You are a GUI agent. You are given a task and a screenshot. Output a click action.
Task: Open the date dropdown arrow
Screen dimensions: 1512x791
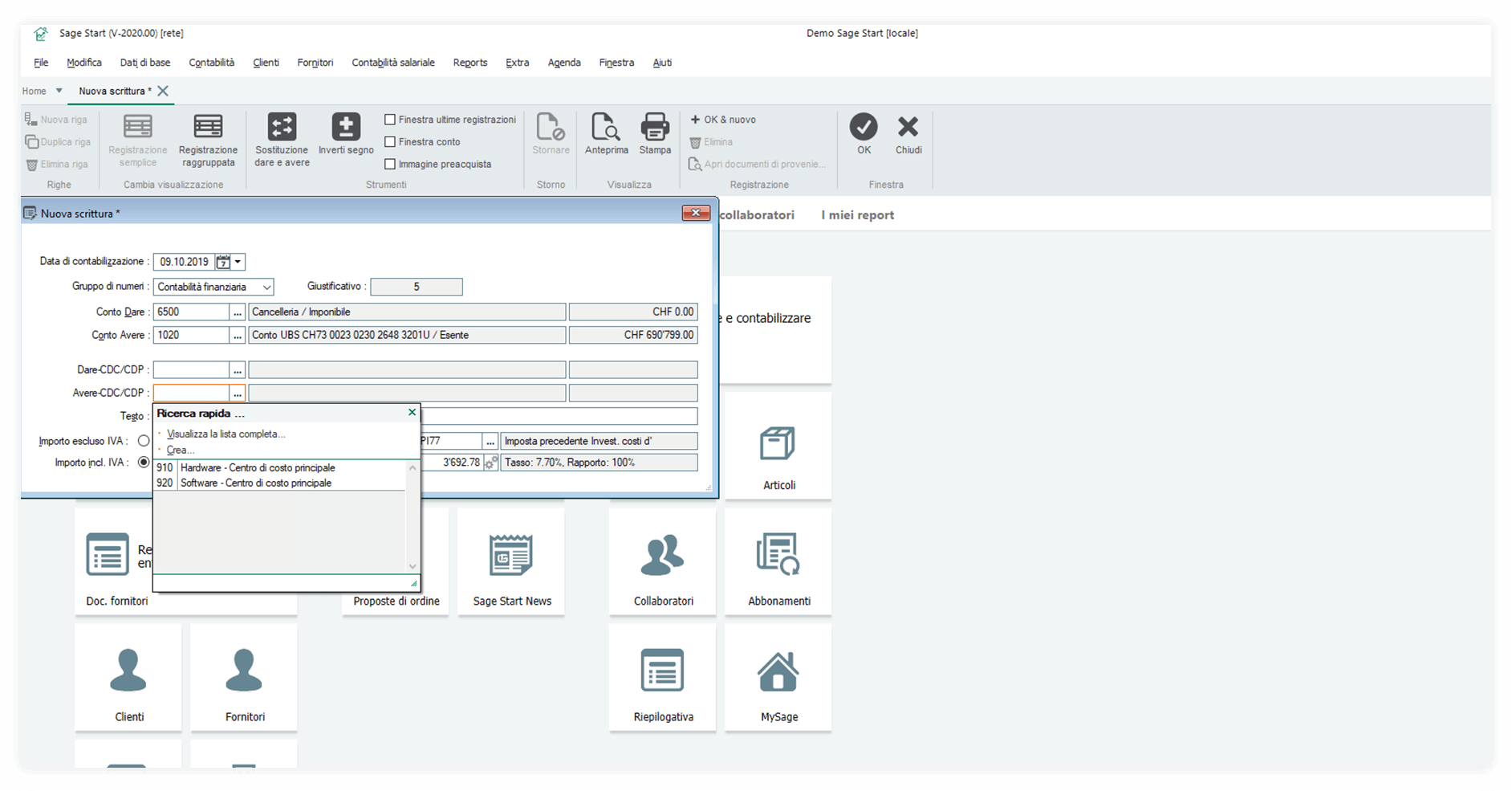(238, 262)
